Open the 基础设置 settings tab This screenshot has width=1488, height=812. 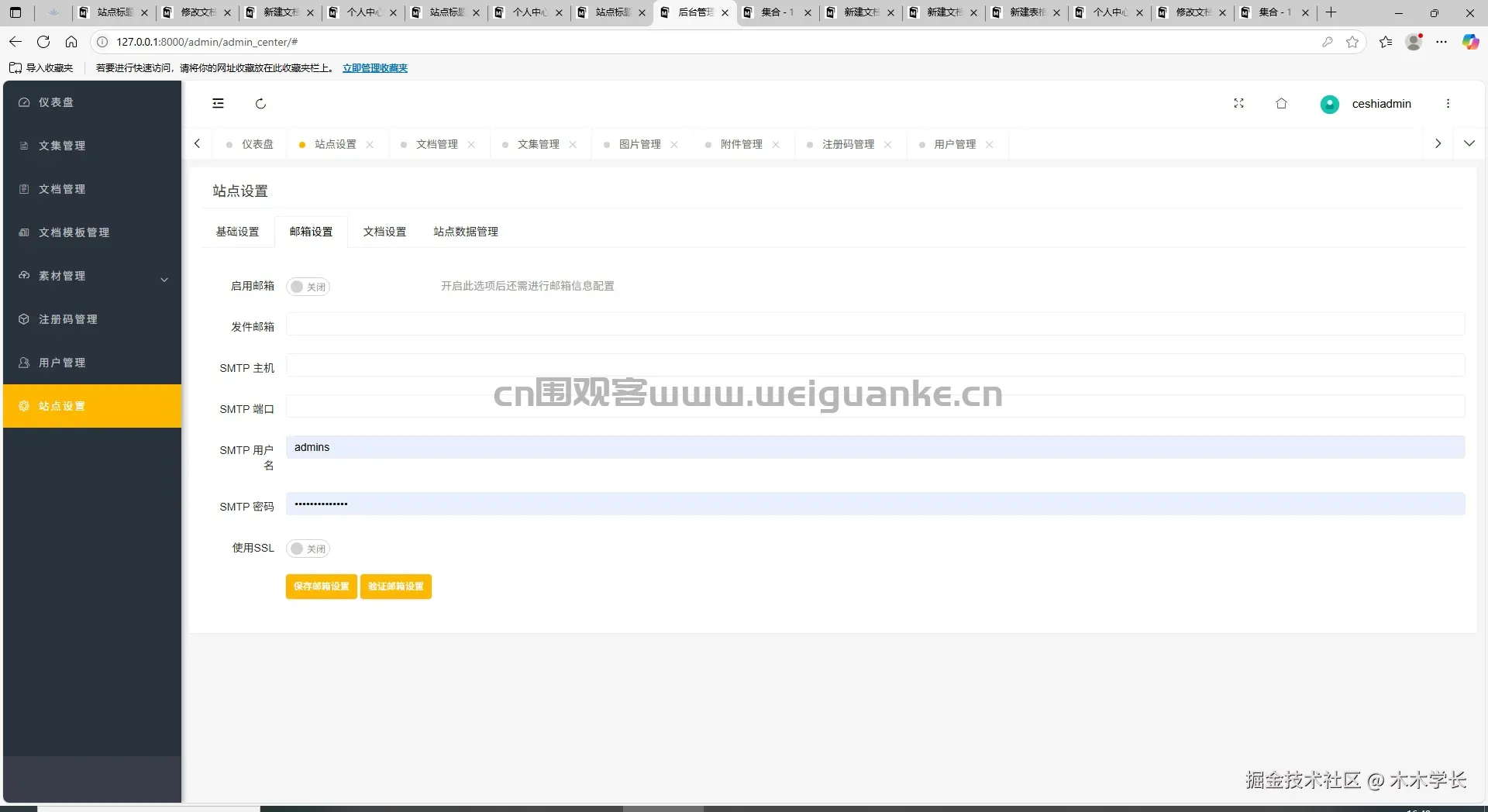[237, 232]
